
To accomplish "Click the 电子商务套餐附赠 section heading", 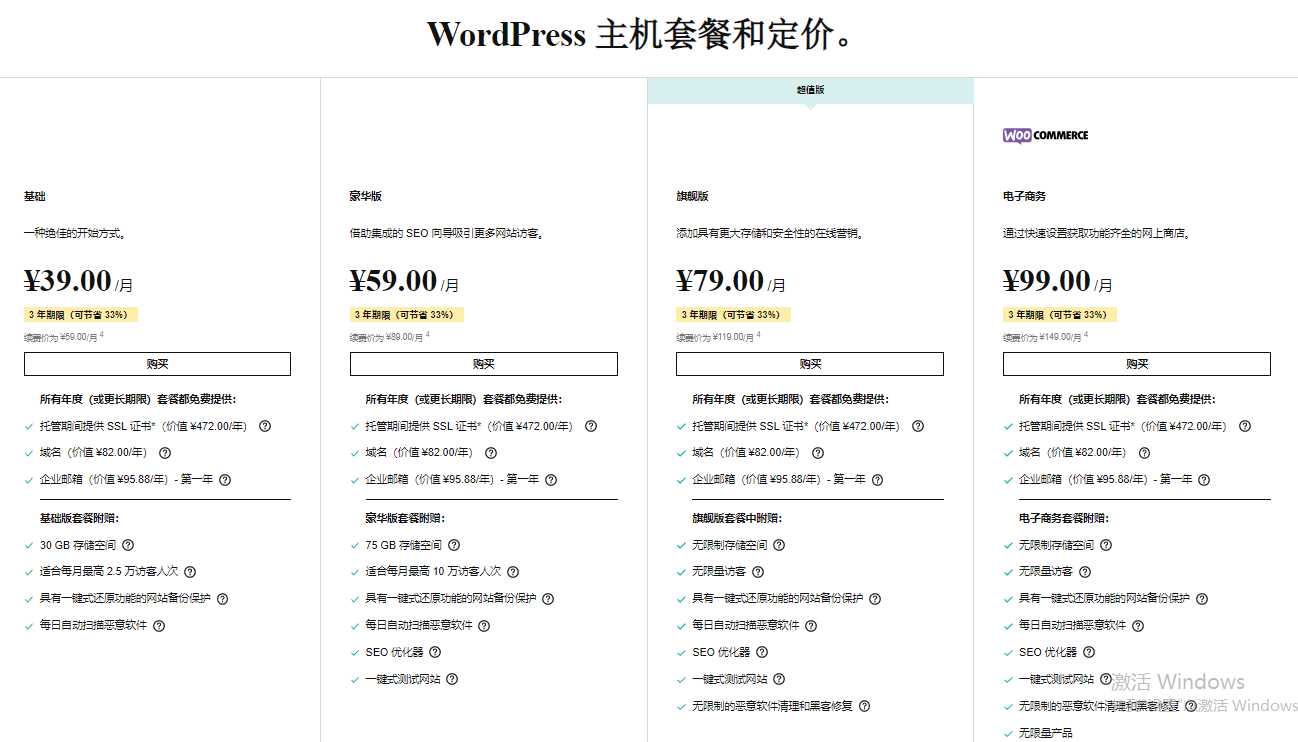I will 1064,519.
